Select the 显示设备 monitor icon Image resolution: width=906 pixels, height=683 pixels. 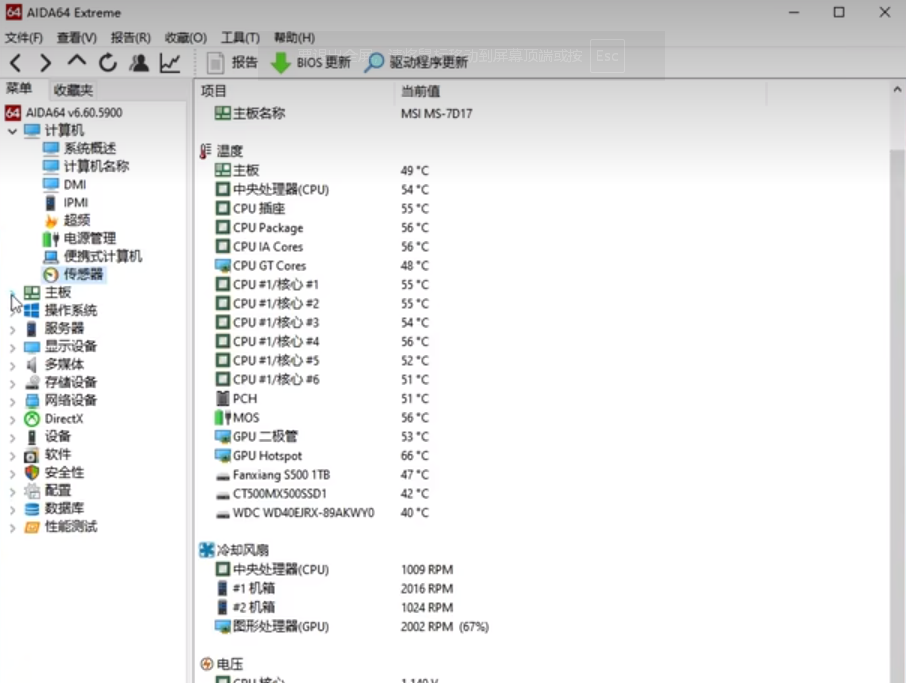click(x=32, y=347)
